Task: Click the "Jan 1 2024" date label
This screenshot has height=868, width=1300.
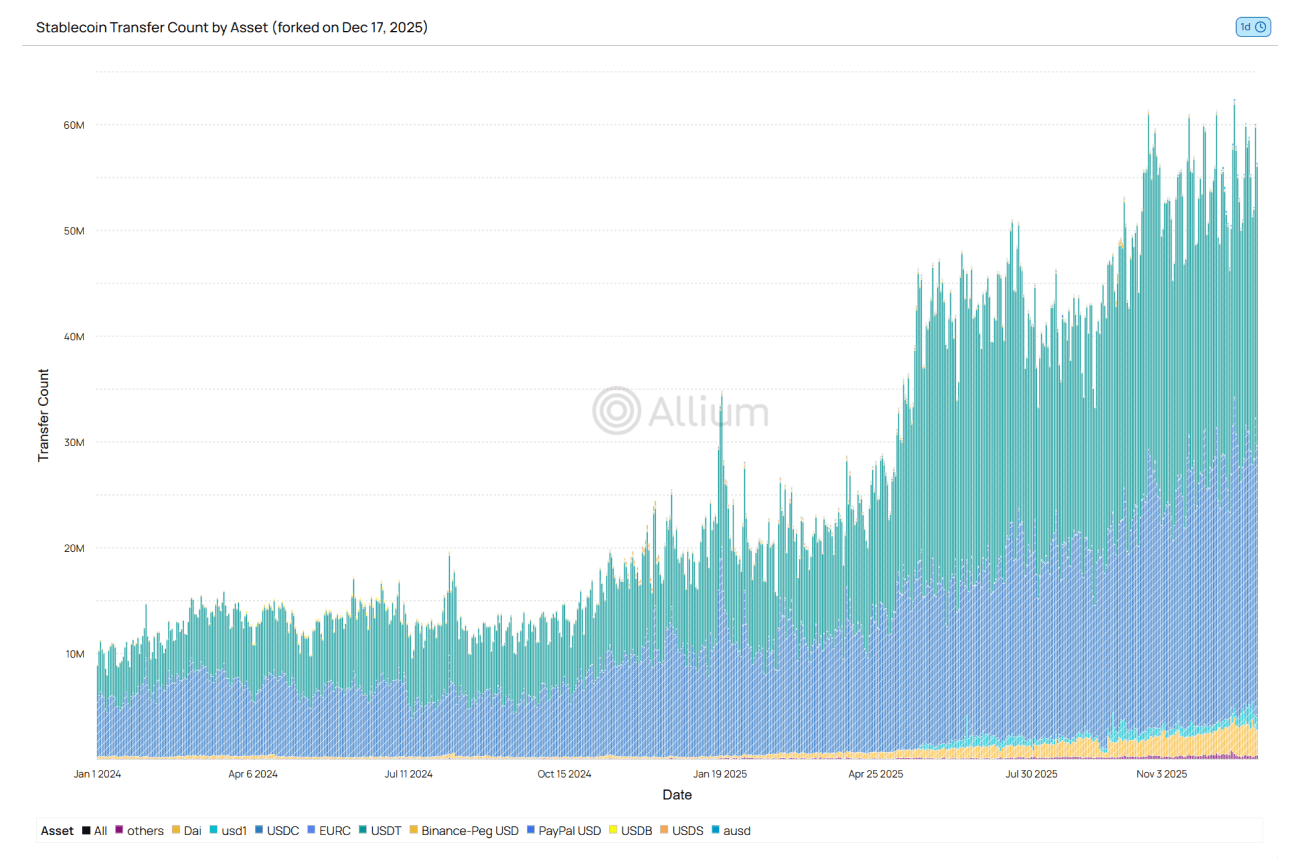Action: pyautogui.click(x=97, y=774)
